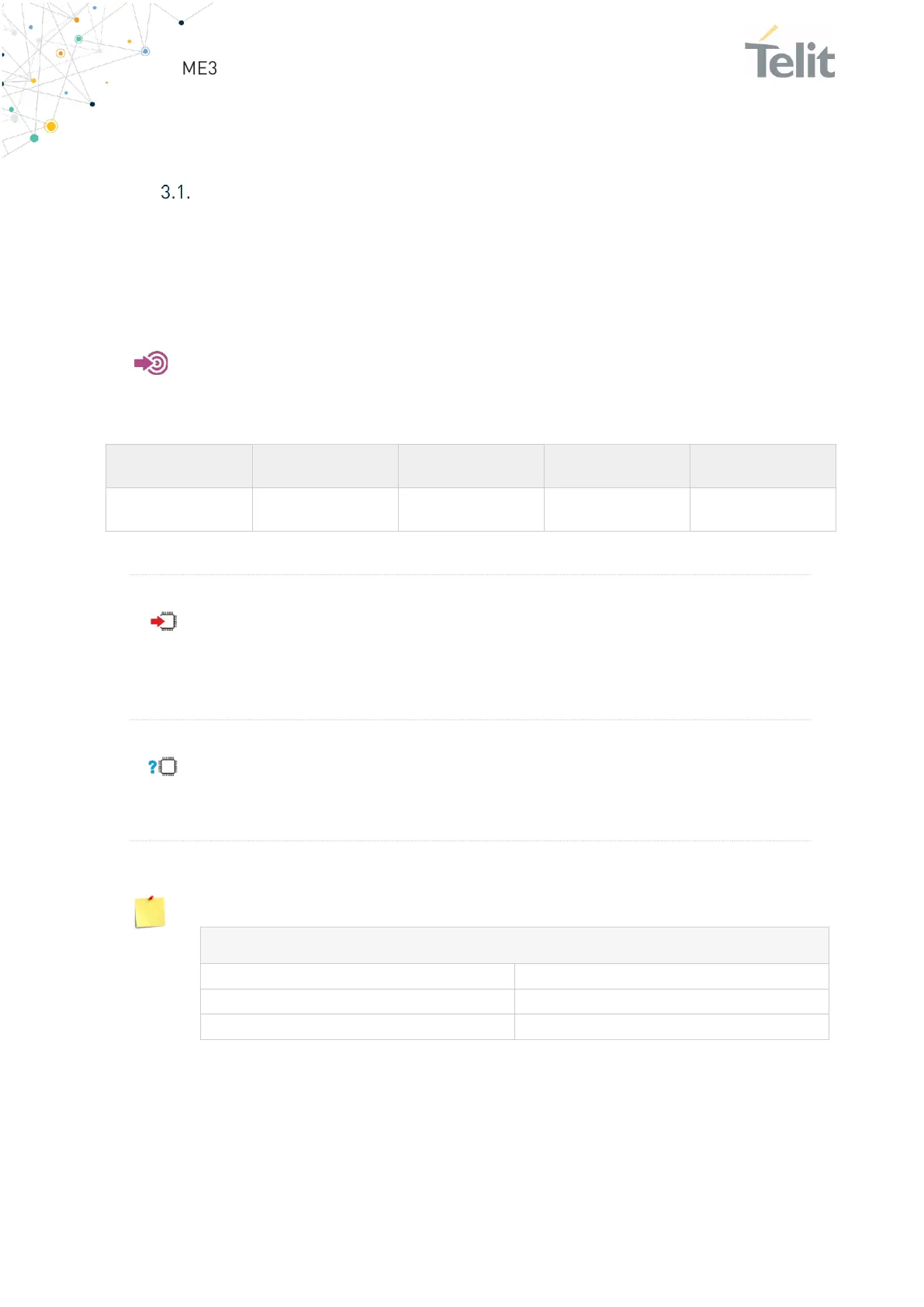Click the ME3 header text

[199, 68]
